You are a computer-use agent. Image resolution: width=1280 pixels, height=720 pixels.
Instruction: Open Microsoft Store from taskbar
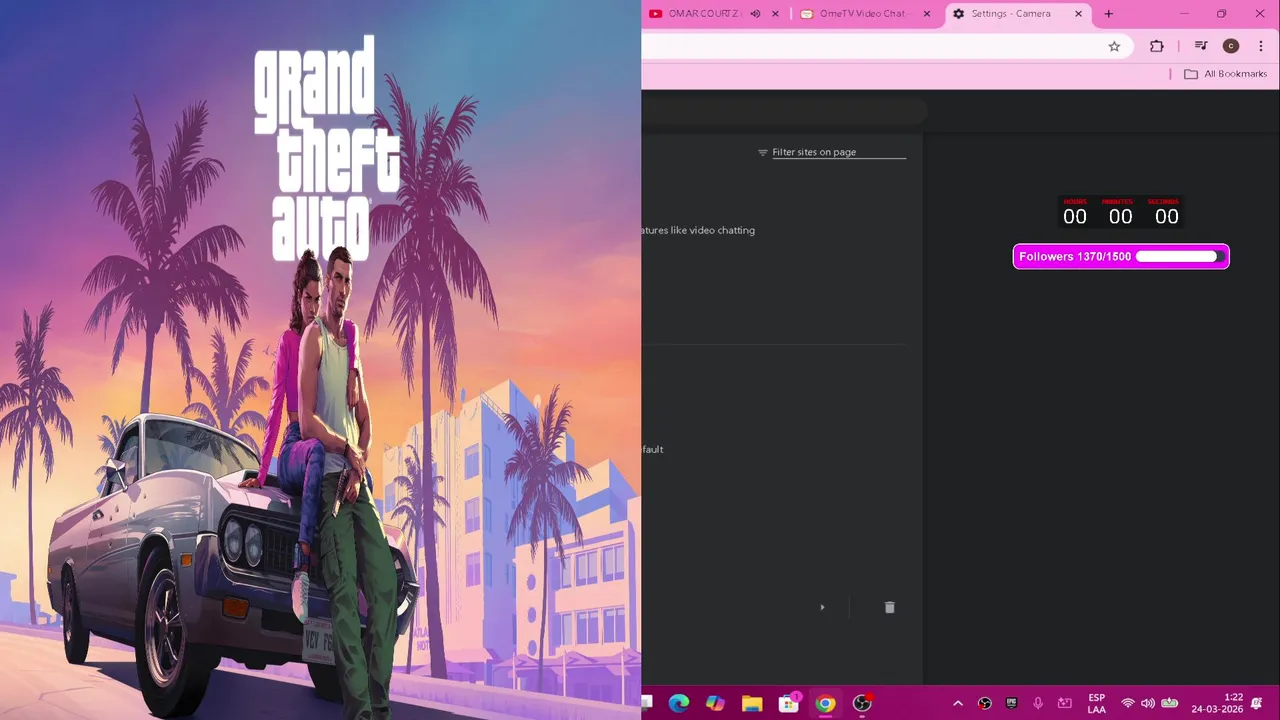click(789, 703)
